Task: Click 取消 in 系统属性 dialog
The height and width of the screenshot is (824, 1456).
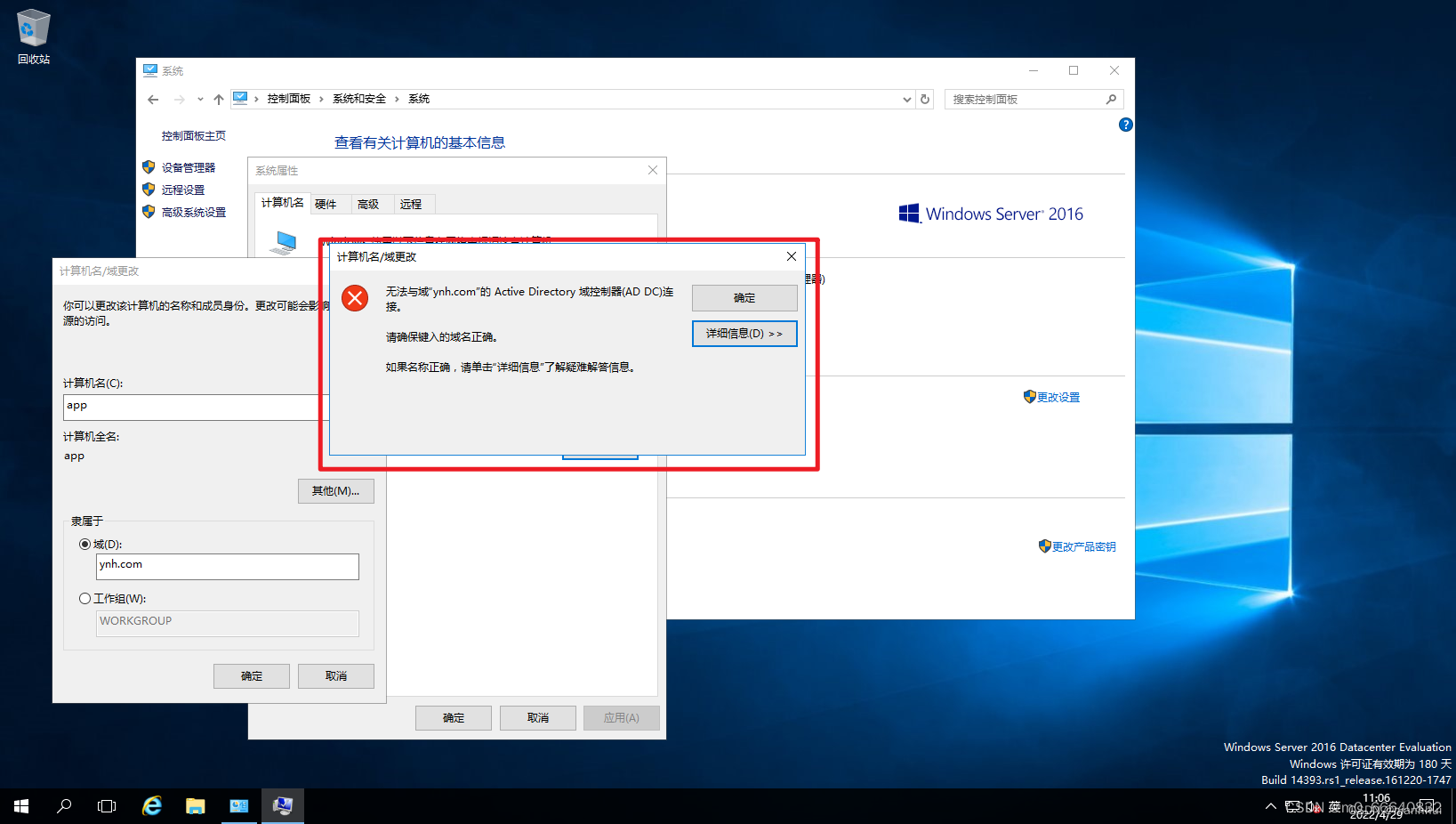Action: [538, 718]
